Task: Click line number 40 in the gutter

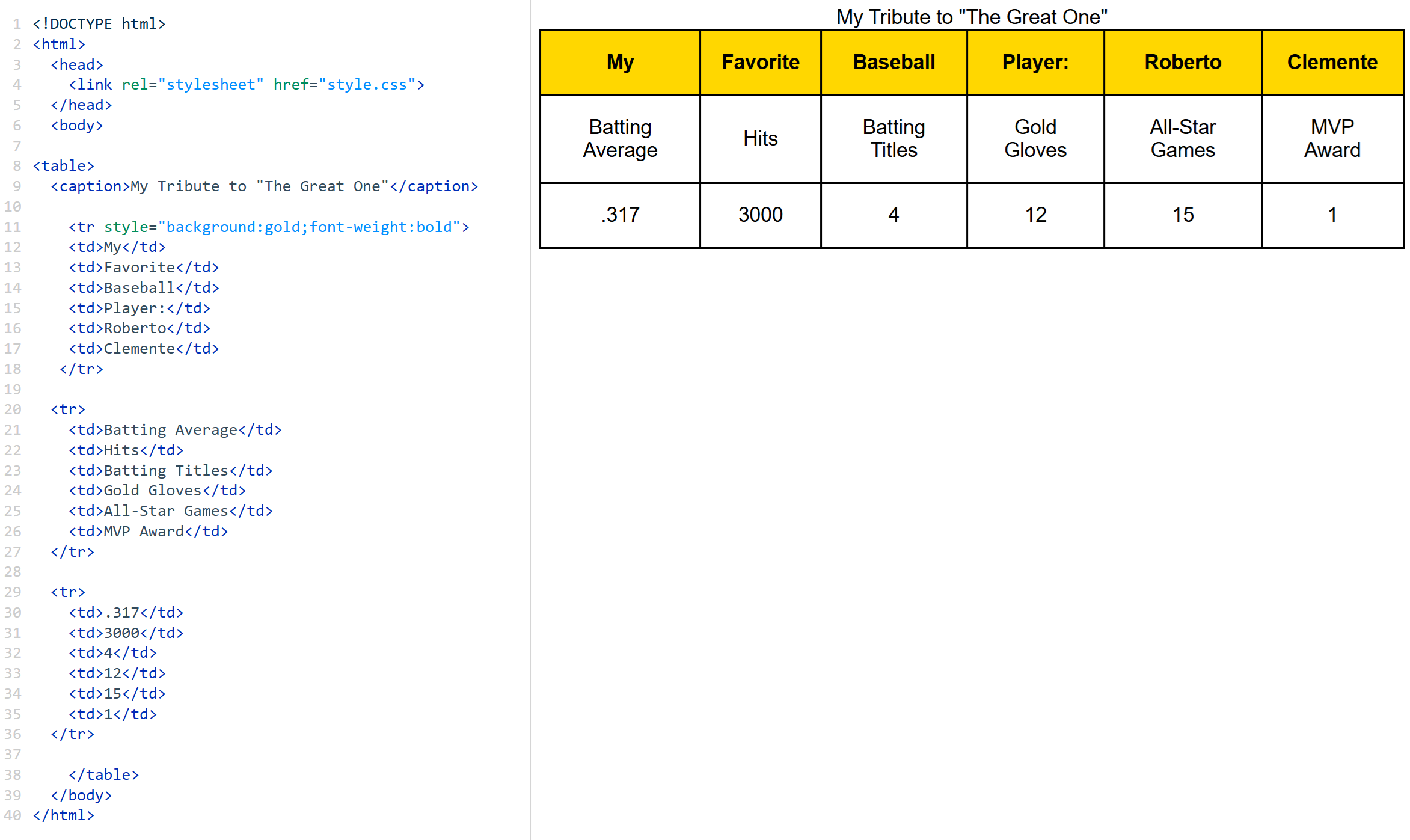Action: [x=13, y=815]
